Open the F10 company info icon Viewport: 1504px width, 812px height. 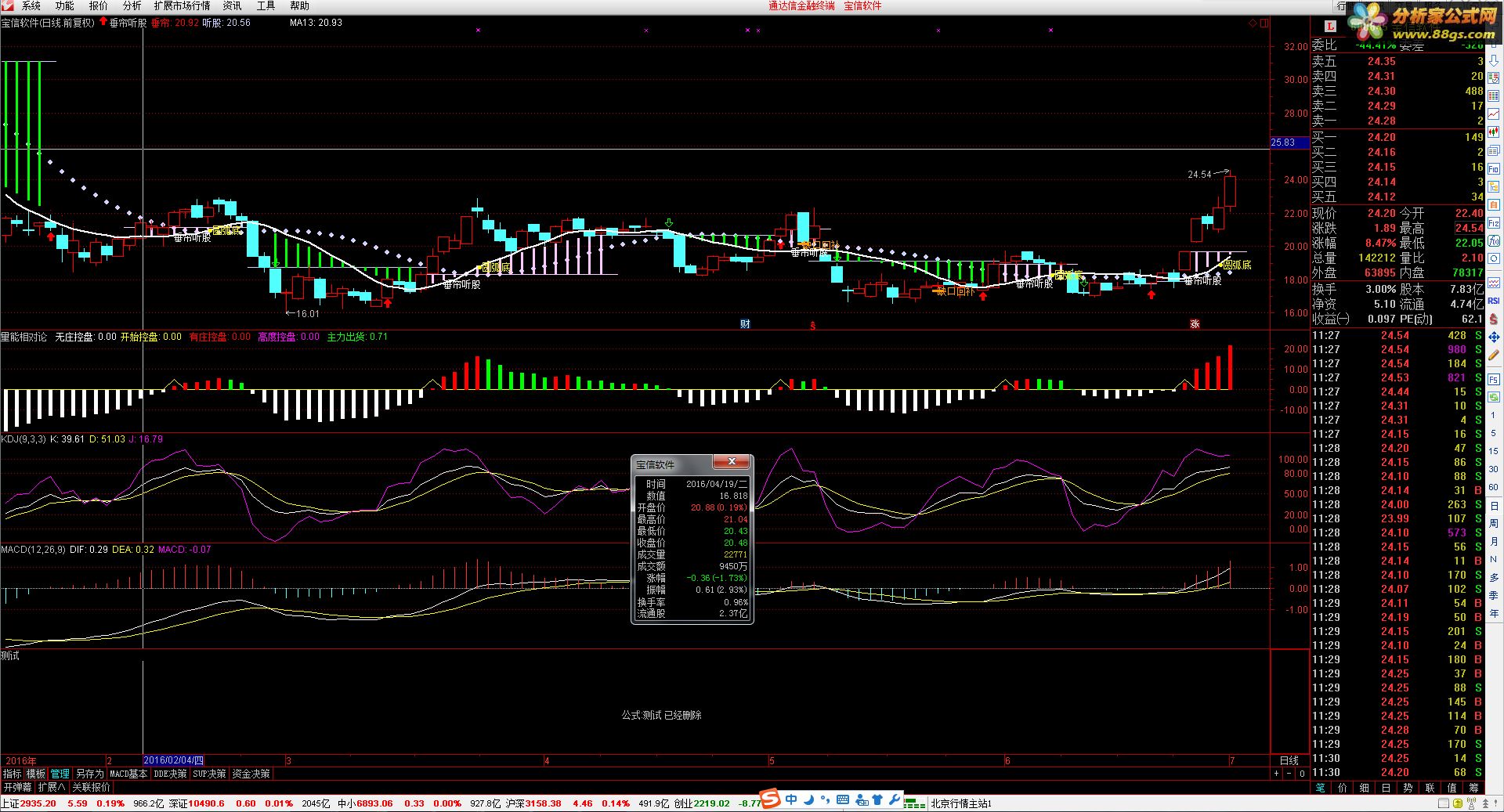pyautogui.click(x=1494, y=168)
